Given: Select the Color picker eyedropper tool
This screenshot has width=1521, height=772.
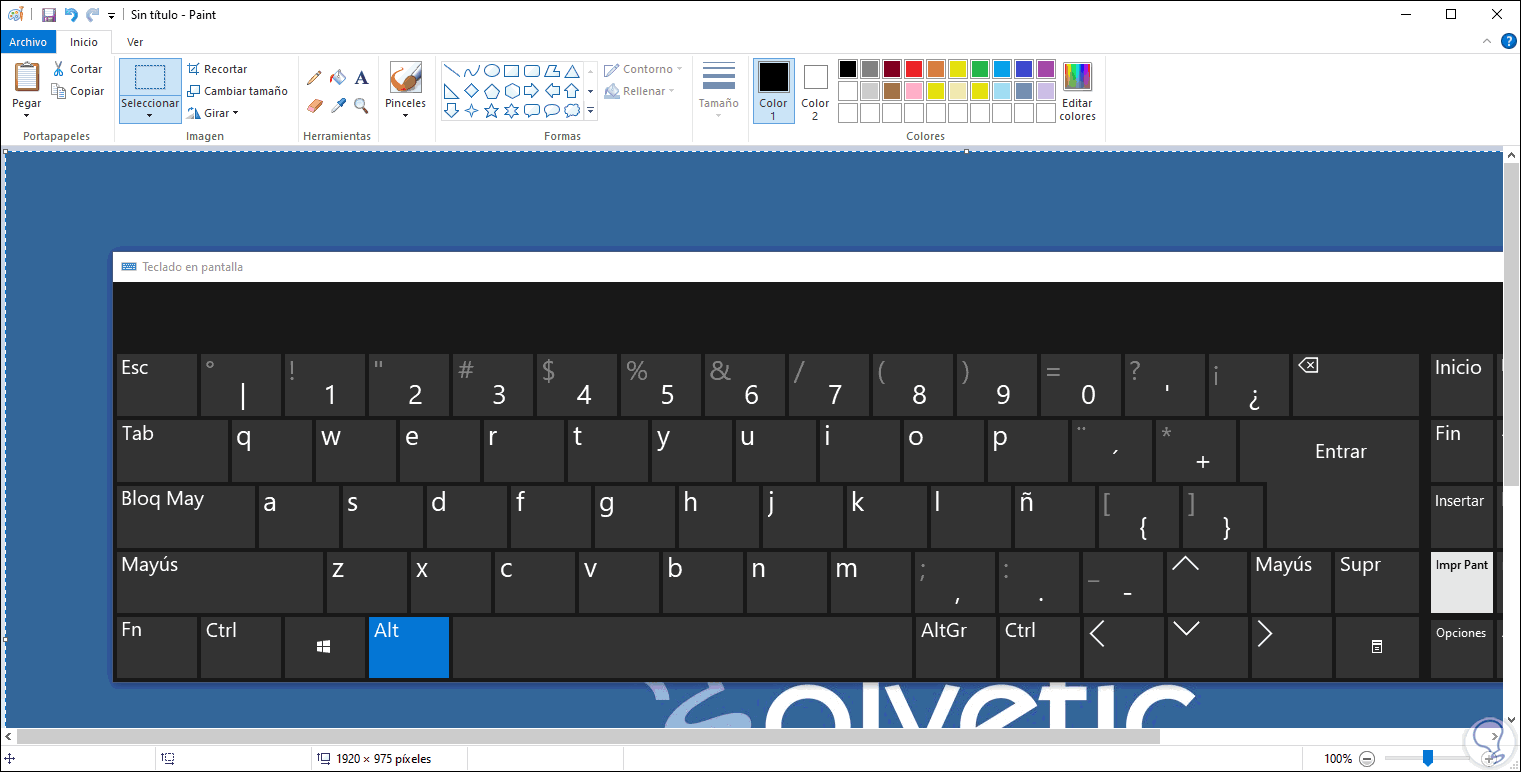Looking at the screenshot, I should pos(338,105).
